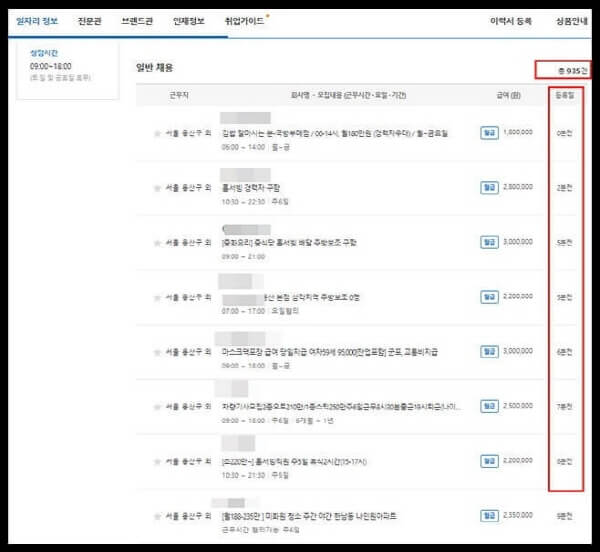Click 서울 용산구 외 in the 2분전 row
600x552 pixels.
click(x=188, y=188)
